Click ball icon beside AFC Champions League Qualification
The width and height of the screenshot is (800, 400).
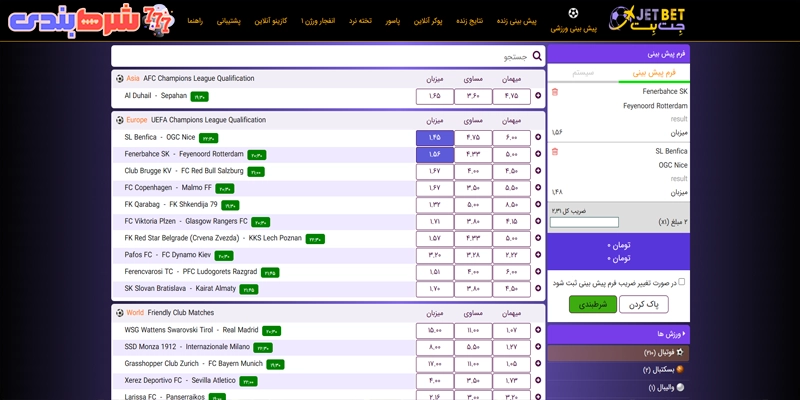pos(120,79)
